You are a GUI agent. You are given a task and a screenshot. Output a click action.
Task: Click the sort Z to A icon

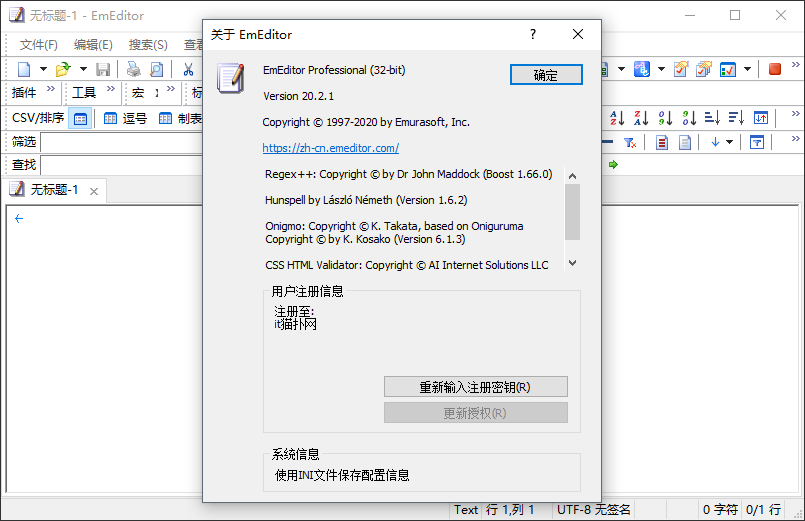(641, 118)
